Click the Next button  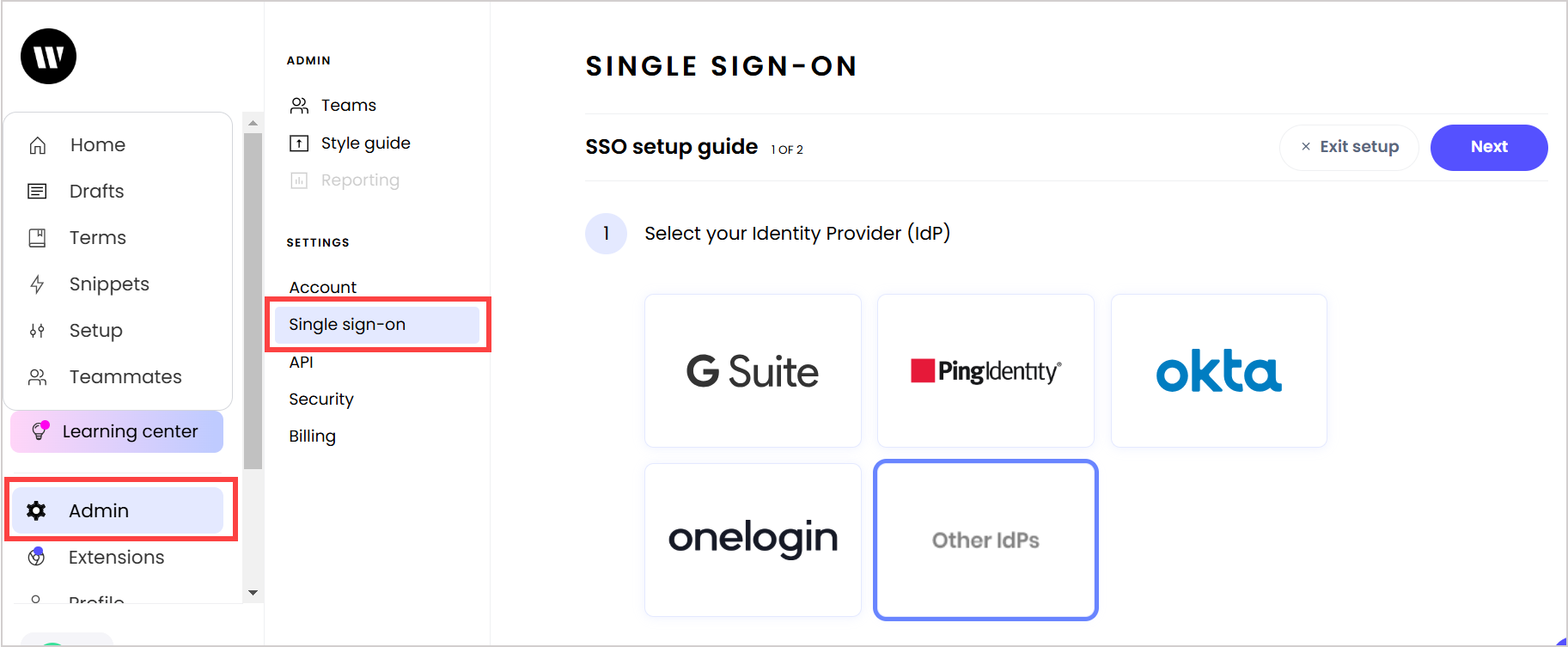pos(1489,147)
